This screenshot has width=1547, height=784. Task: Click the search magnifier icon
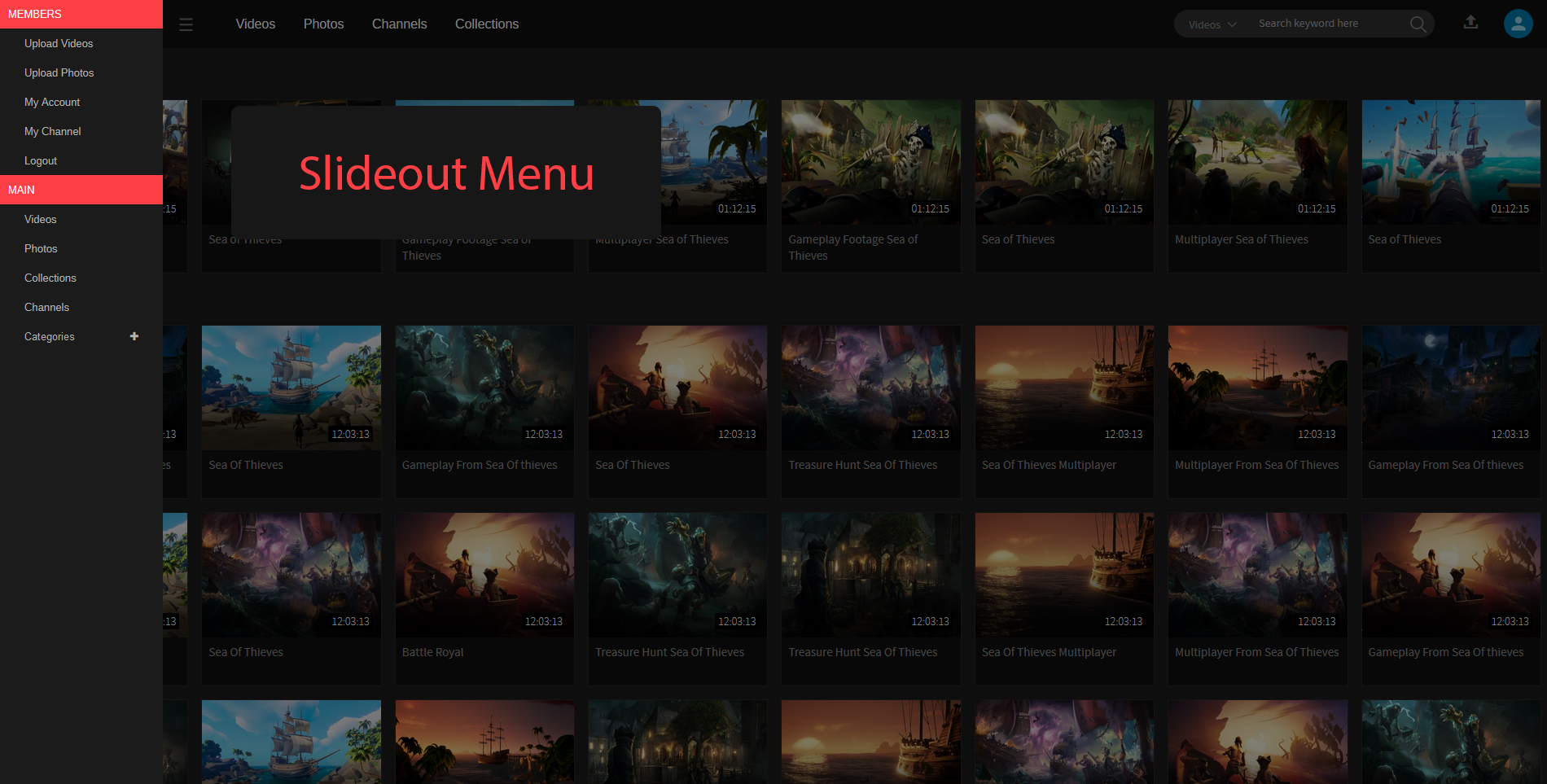click(1418, 24)
